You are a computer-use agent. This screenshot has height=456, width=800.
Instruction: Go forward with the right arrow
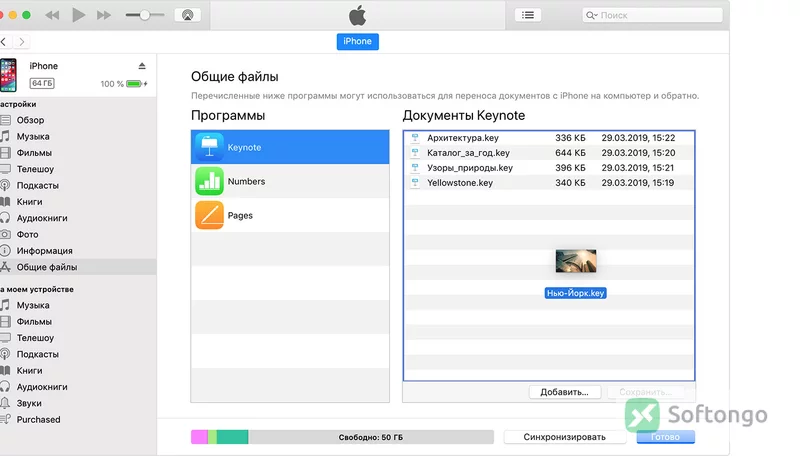coord(21,42)
